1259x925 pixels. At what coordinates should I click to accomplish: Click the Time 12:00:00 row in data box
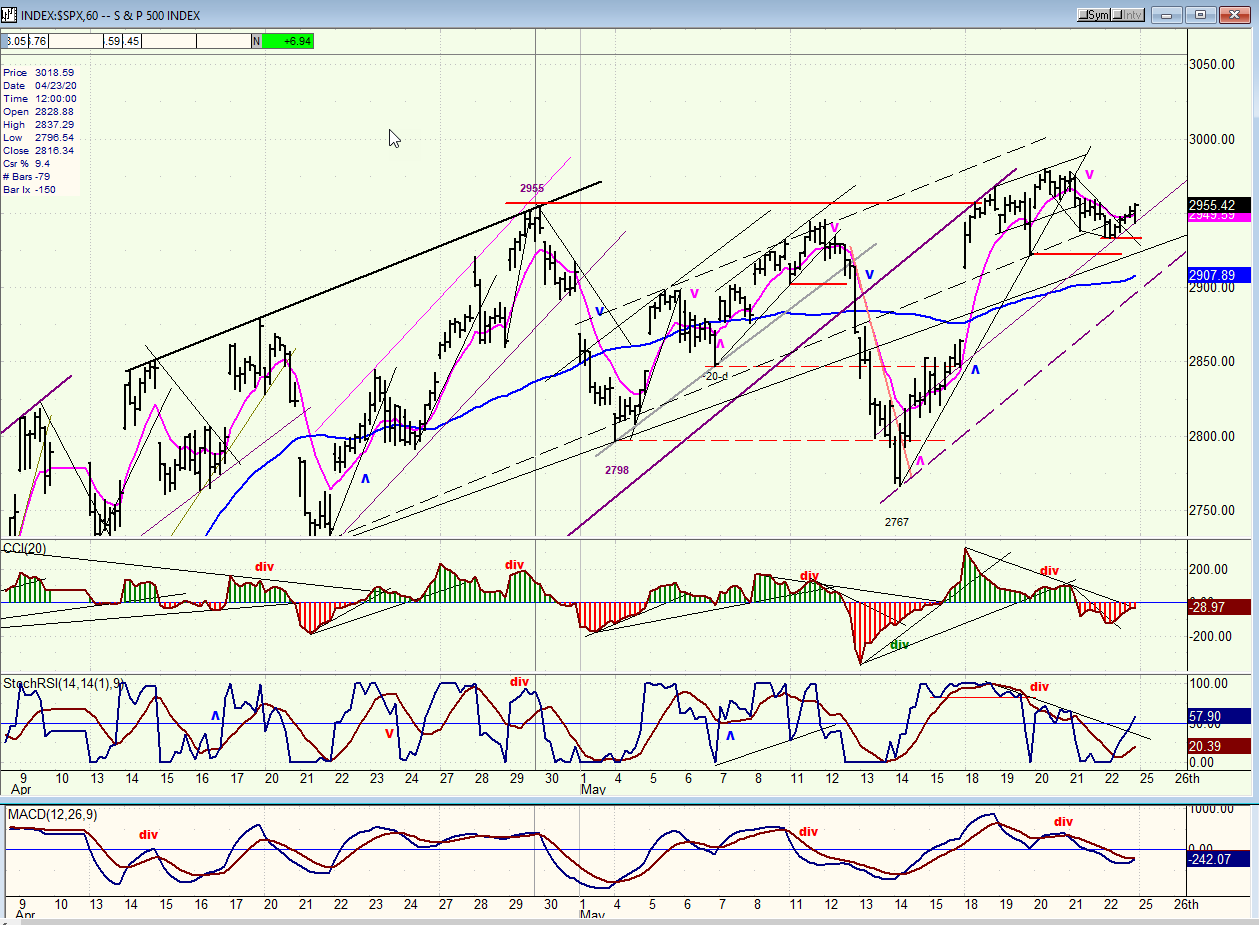pos(38,99)
